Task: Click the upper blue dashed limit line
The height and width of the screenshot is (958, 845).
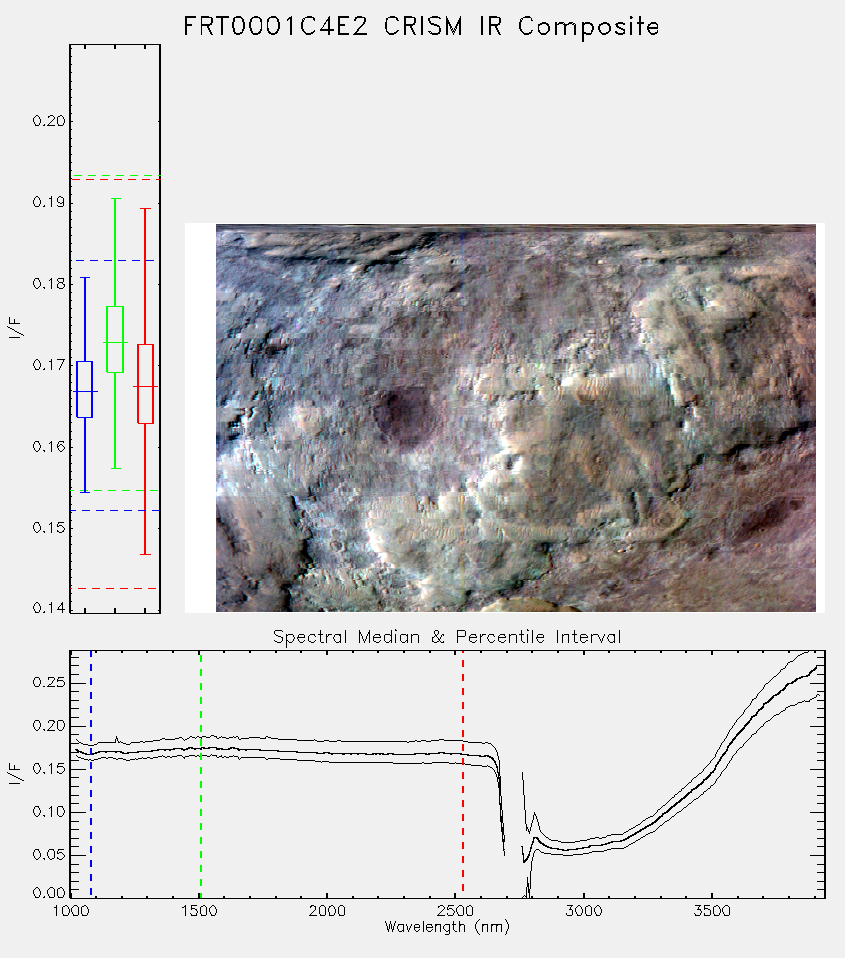Action: (115, 261)
